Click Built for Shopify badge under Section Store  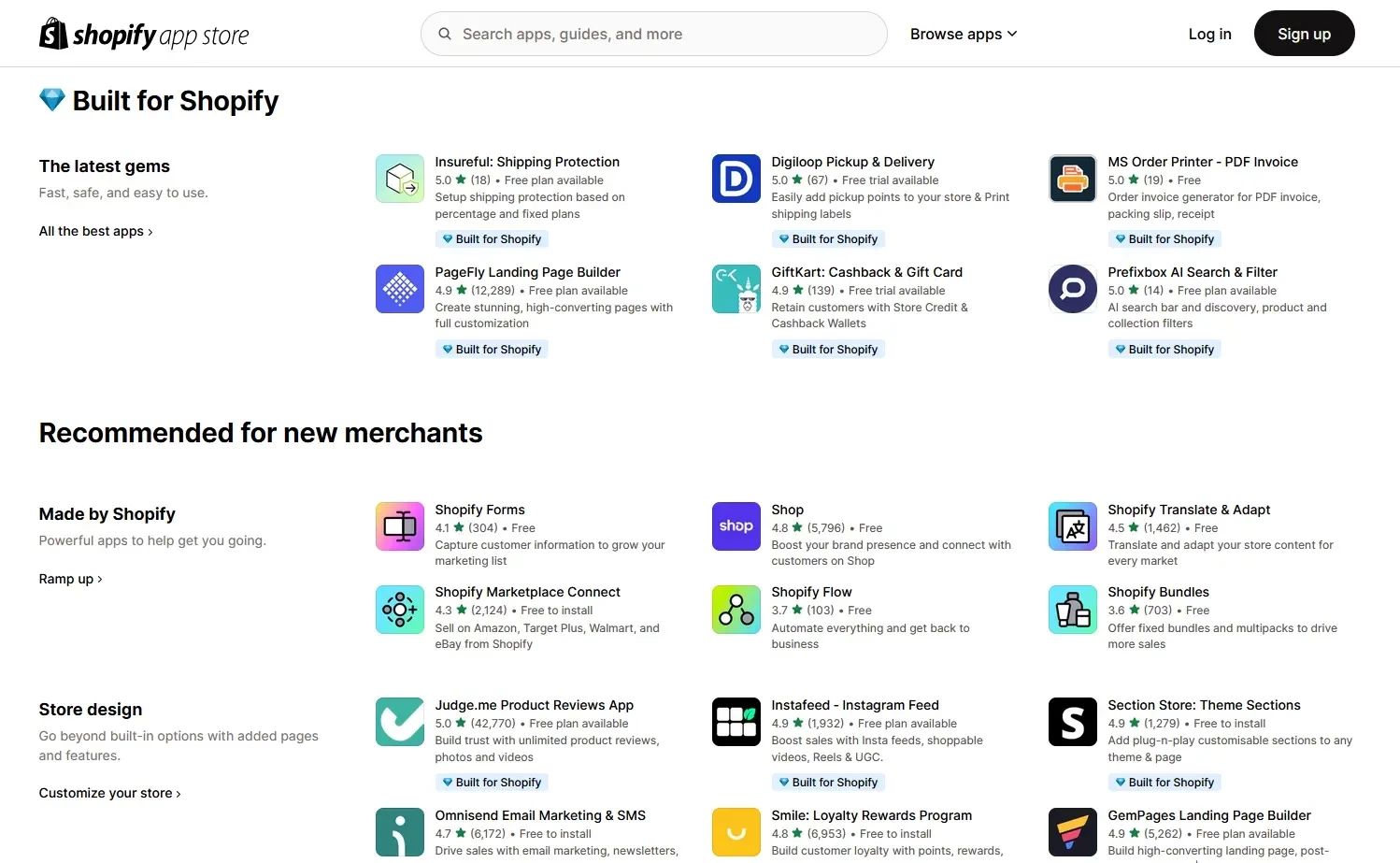[x=1164, y=783]
